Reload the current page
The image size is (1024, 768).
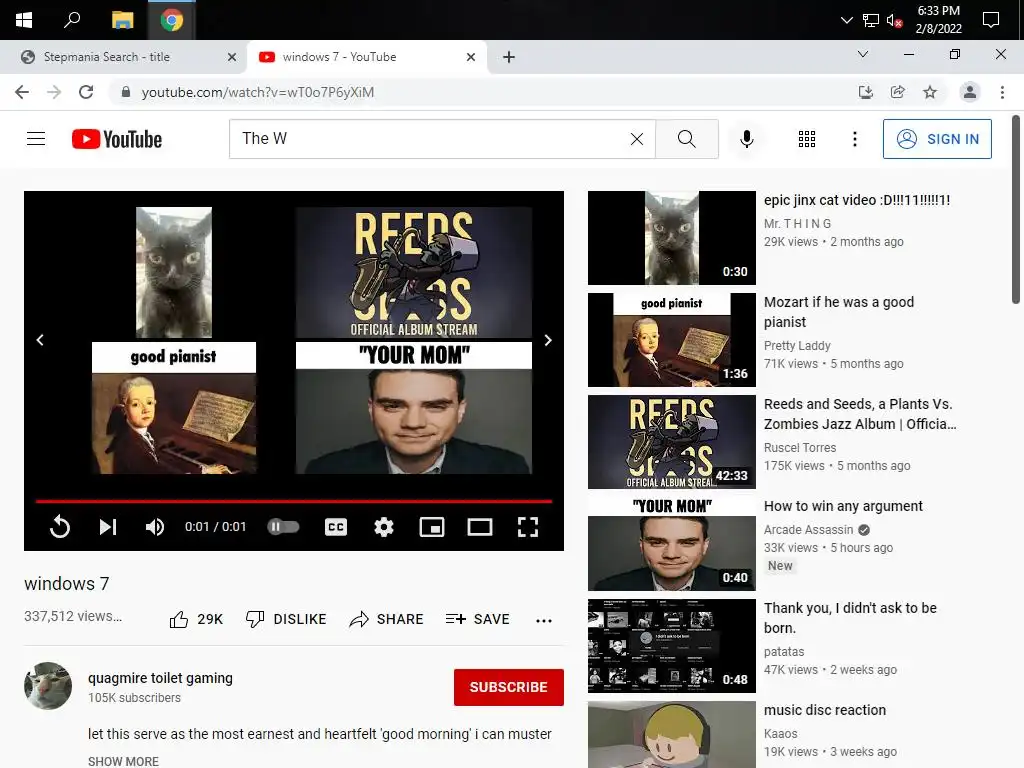[x=86, y=92]
